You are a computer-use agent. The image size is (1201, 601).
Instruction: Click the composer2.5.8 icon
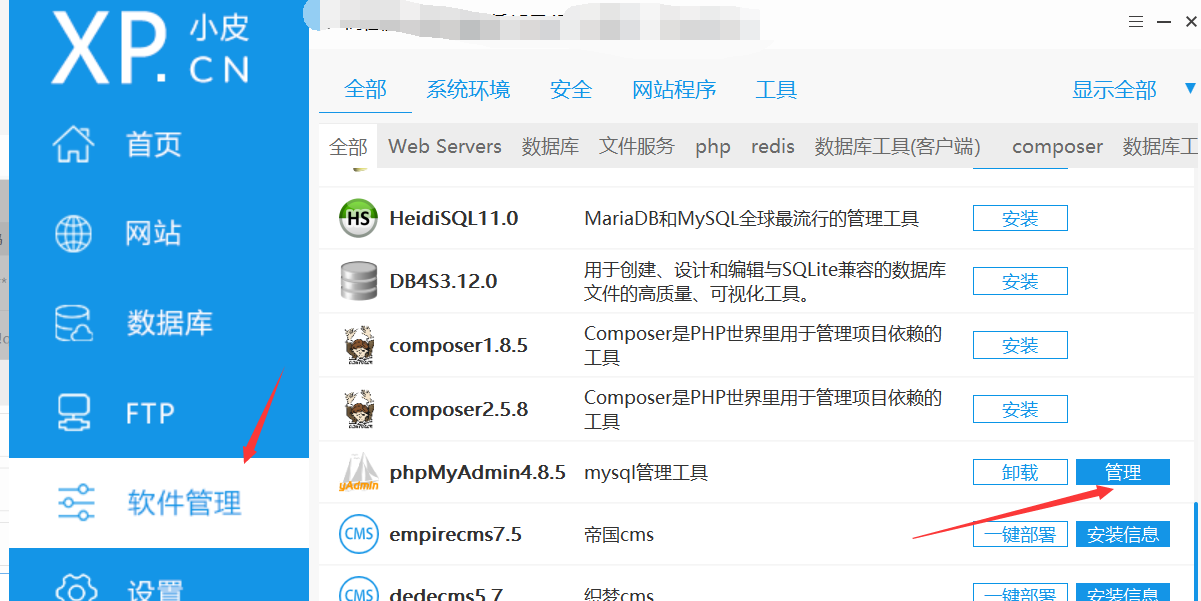pos(358,410)
